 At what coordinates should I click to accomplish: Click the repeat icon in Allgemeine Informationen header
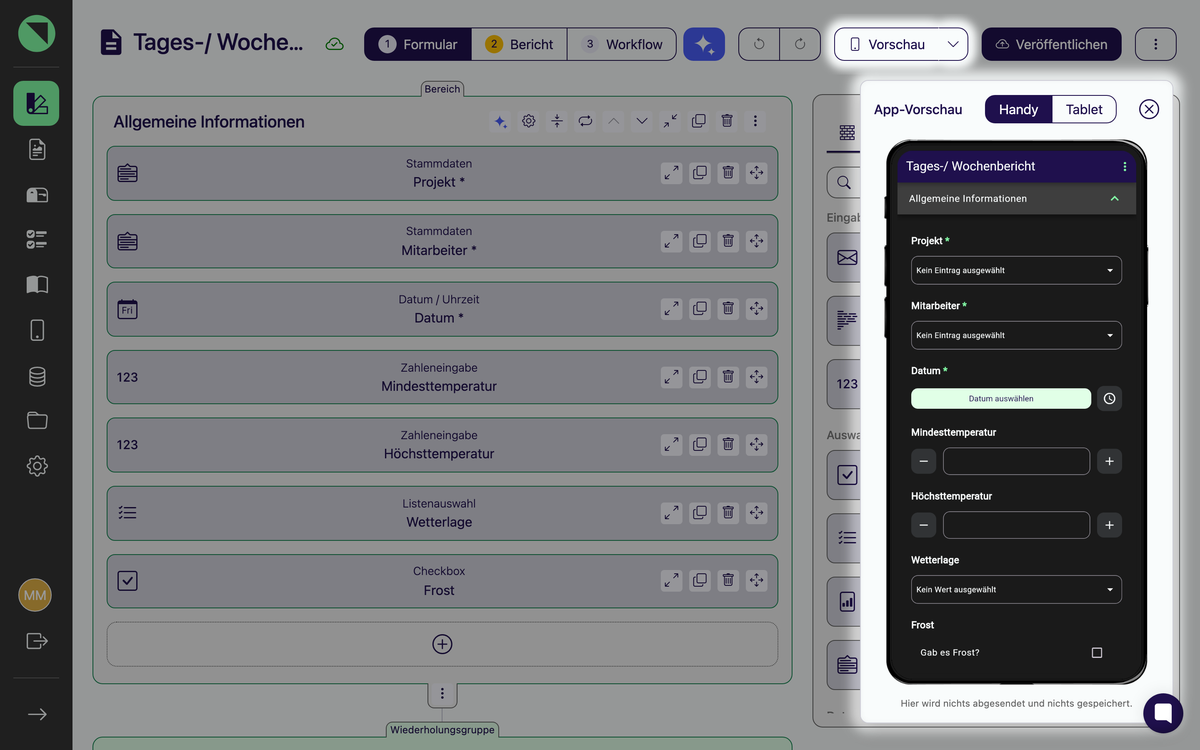[x=585, y=121]
